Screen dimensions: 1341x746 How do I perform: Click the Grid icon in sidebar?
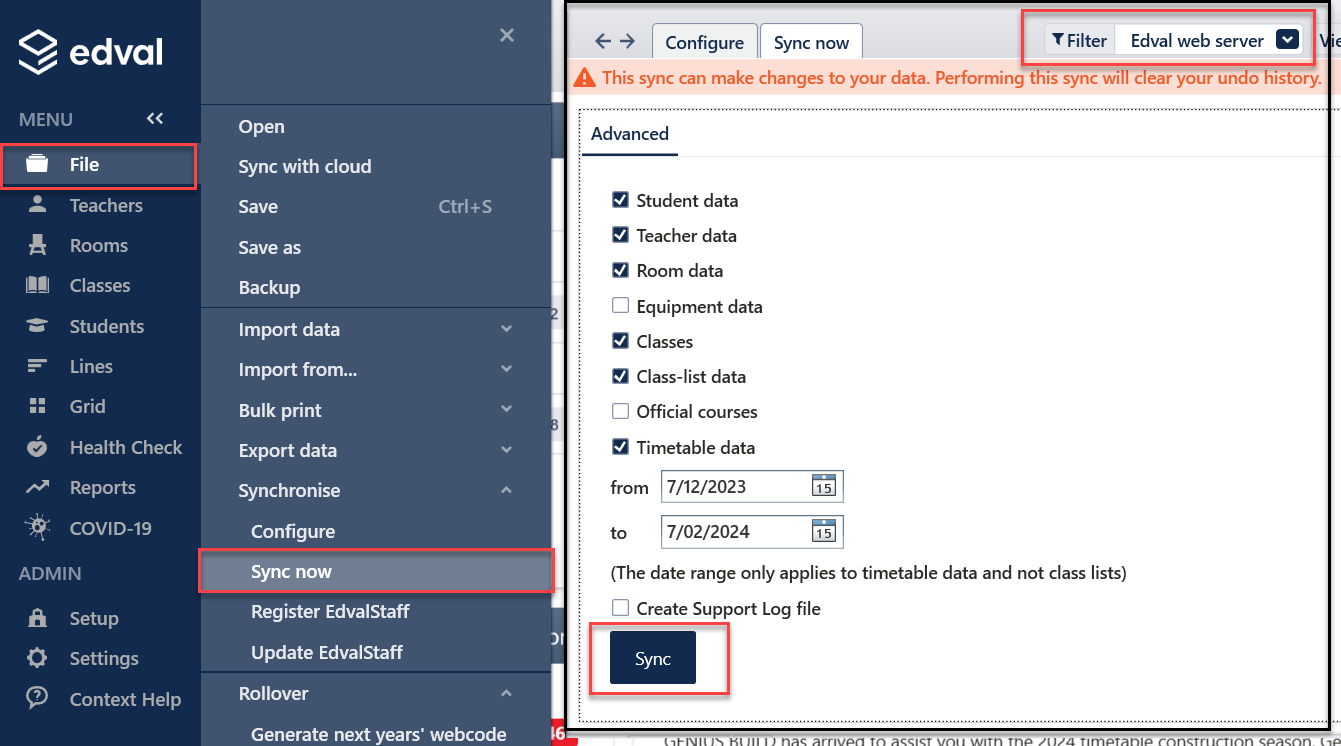(x=37, y=406)
